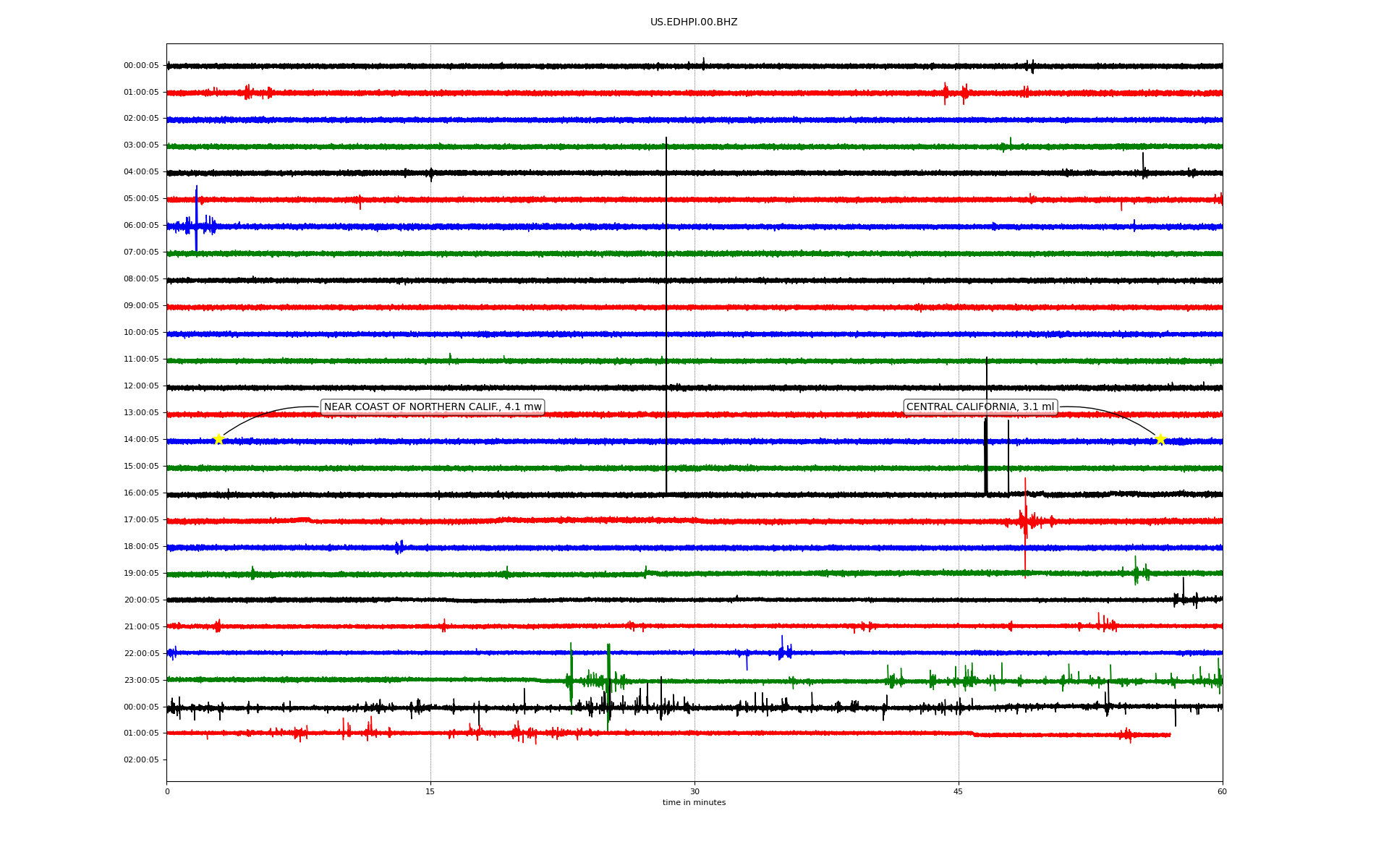Click the x-axis tick label 15
Screen dimensions: 1389x868
430,792
